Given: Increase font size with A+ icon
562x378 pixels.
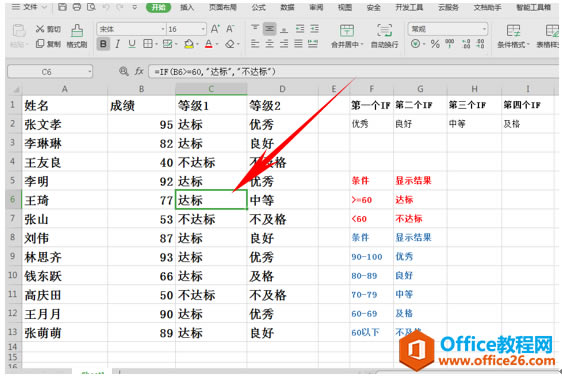Looking at the screenshot, I should pyautogui.click(x=215, y=29).
